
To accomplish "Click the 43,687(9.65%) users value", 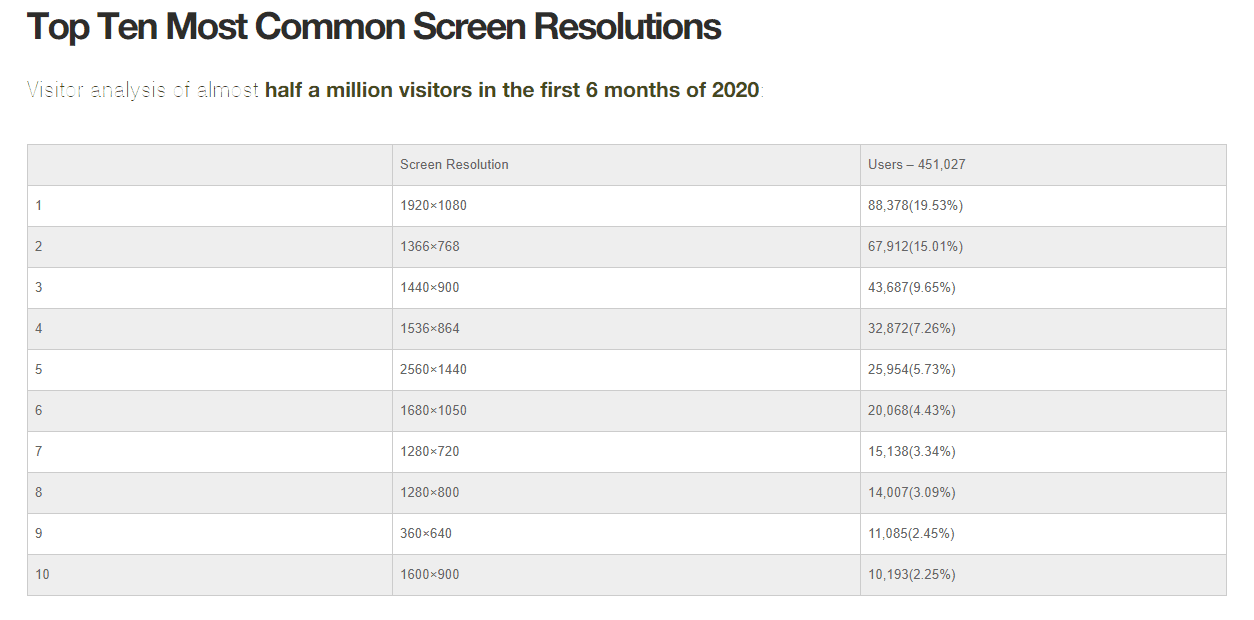I will pyautogui.click(x=912, y=288).
